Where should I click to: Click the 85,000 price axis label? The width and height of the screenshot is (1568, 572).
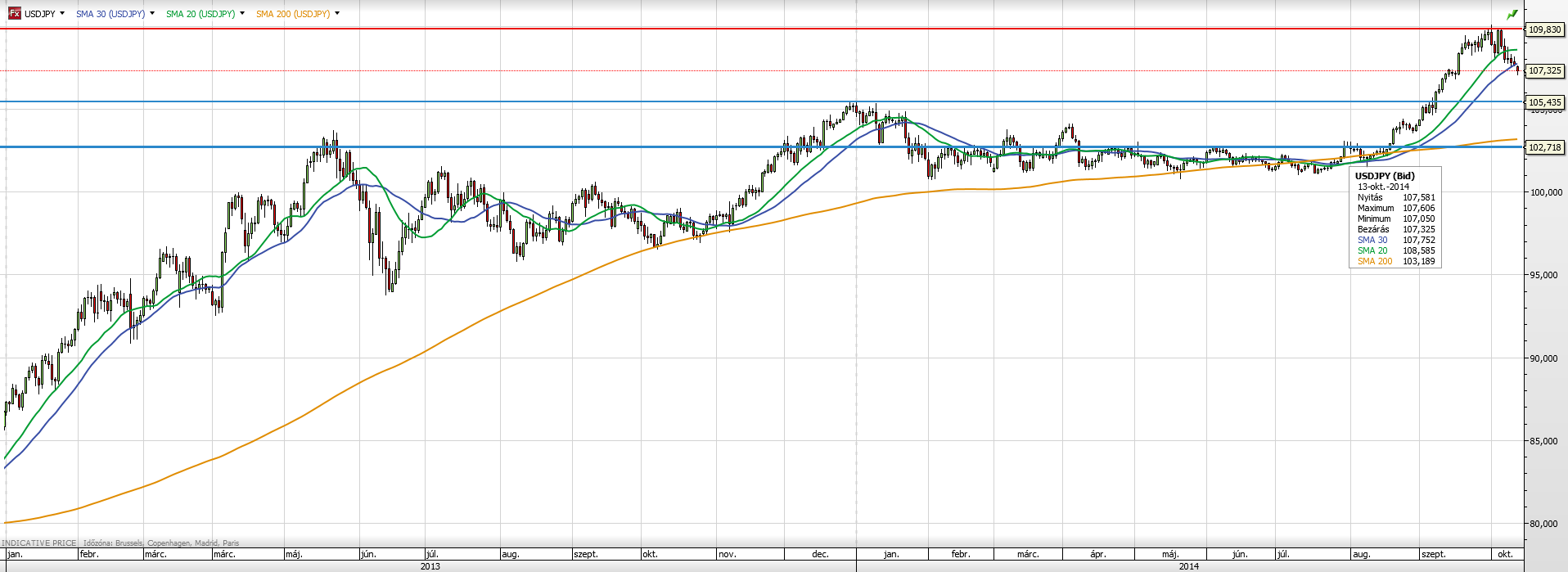pos(1543,441)
